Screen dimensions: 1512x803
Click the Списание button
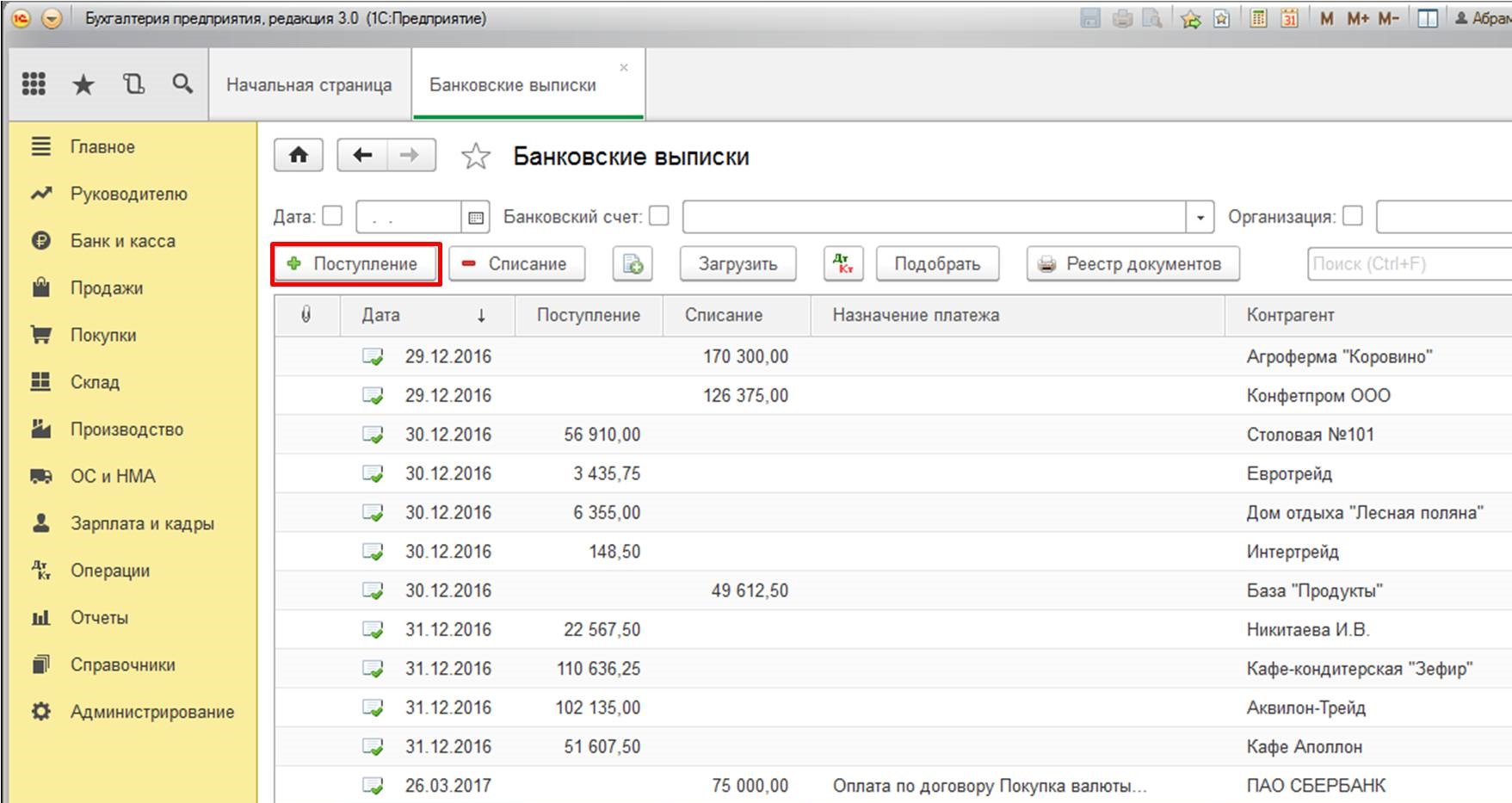pos(515,264)
